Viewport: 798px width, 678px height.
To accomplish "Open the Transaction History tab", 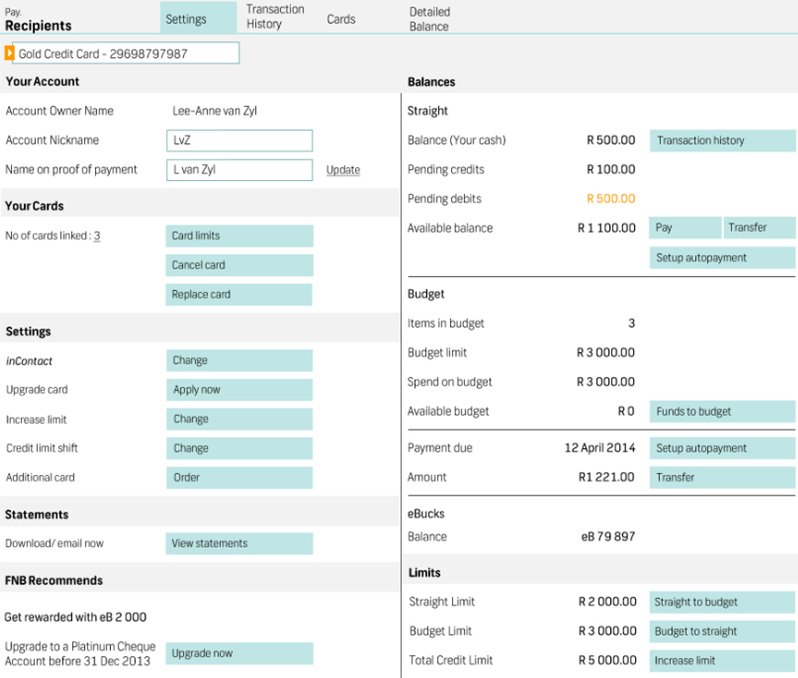I will 275,17.
